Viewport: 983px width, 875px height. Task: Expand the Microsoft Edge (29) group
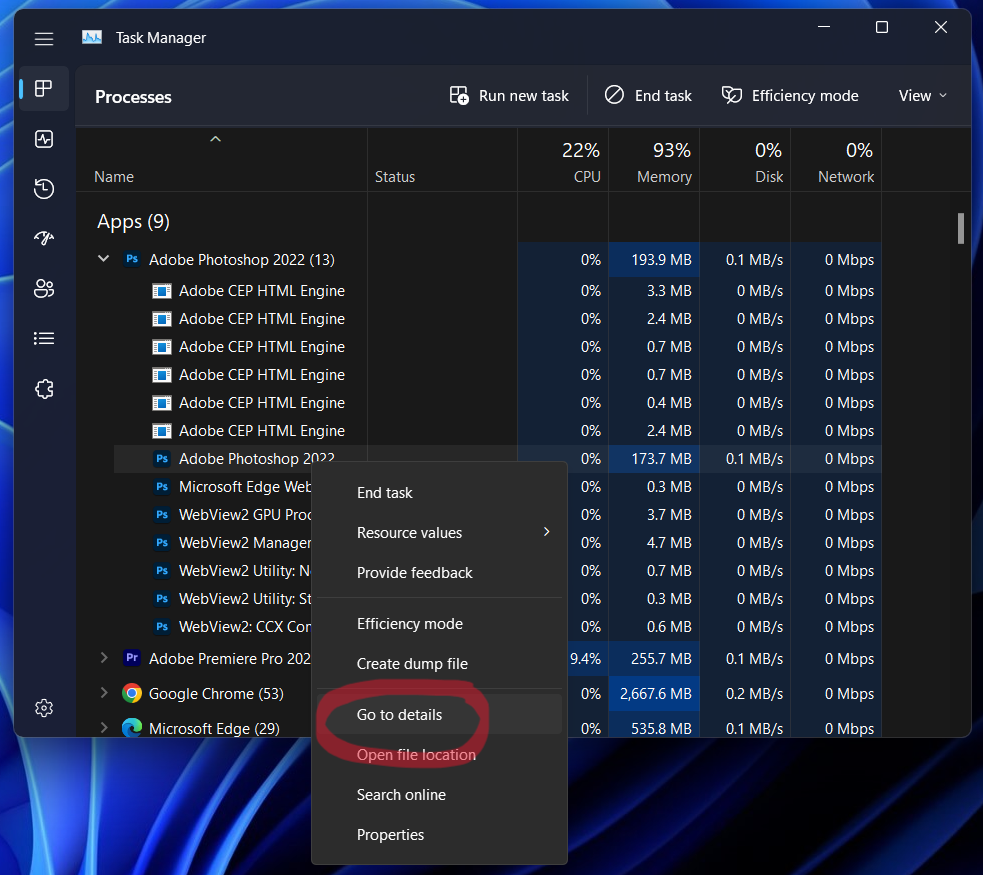[104, 727]
